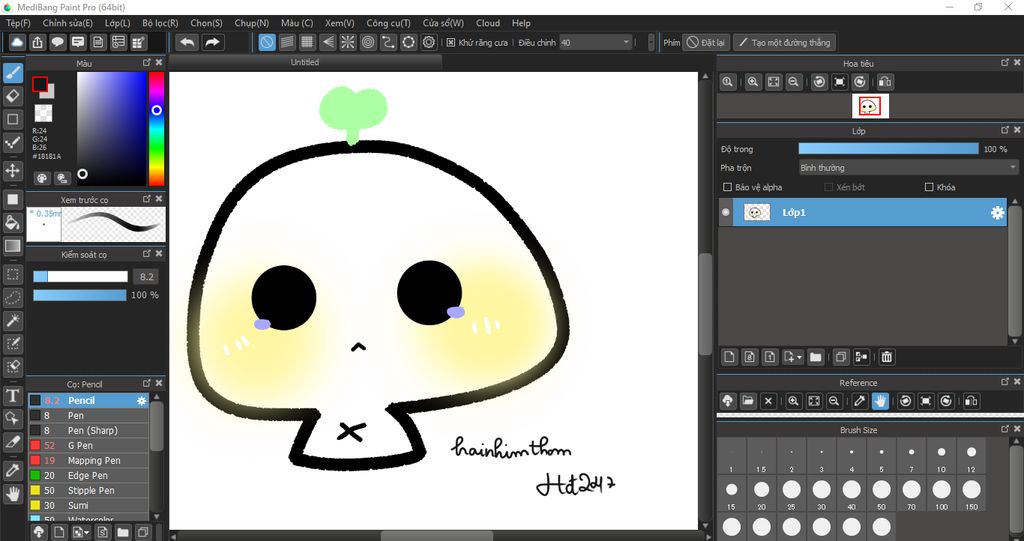Hide the Lớp1 layer visibility dot
The height and width of the screenshot is (541, 1024).
[726, 213]
